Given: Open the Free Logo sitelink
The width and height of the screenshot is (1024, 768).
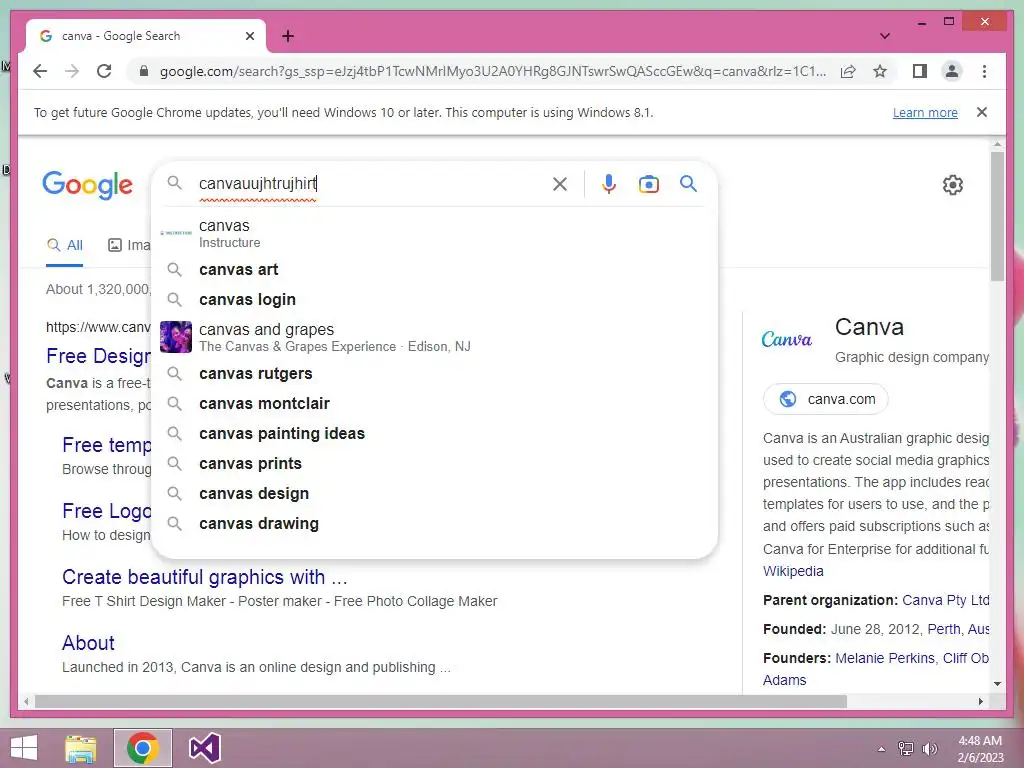Looking at the screenshot, I should pyautogui.click(x=106, y=511).
